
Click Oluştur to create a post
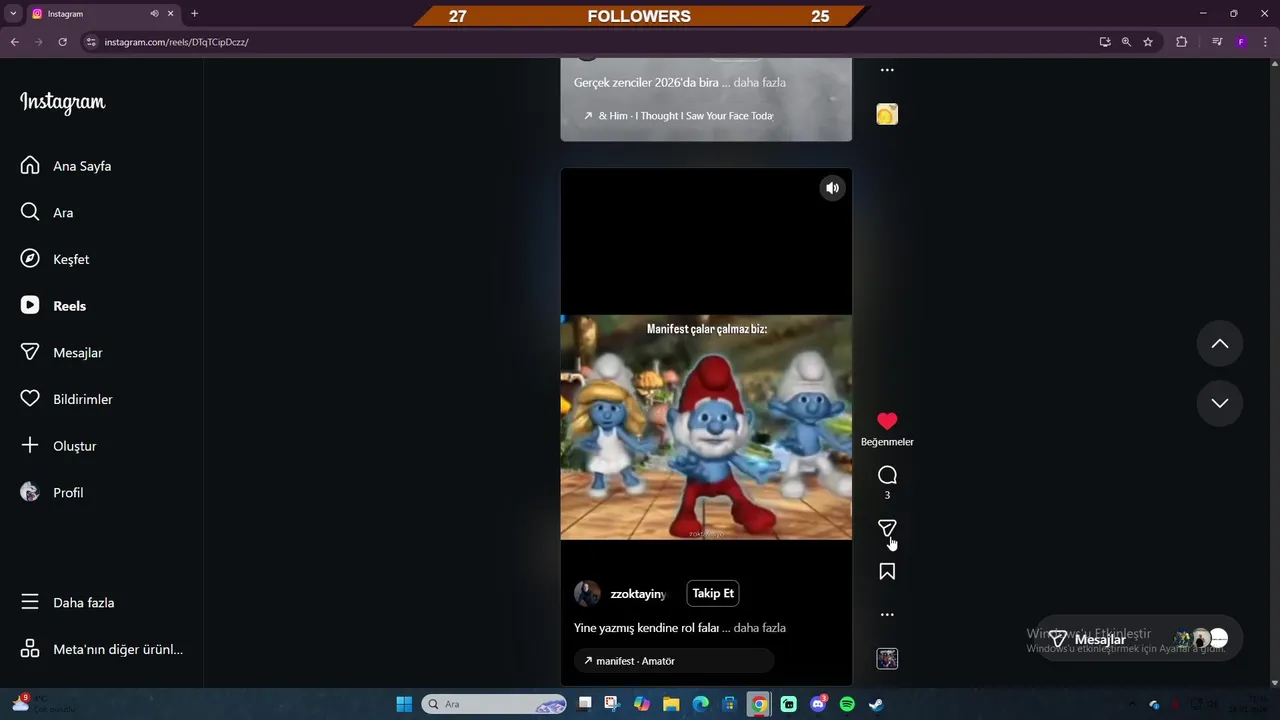point(59,446)
